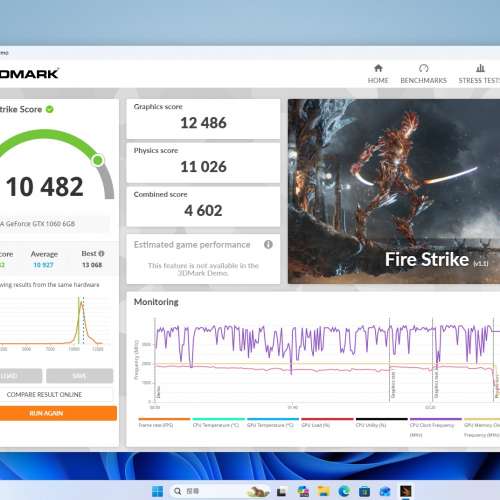This screenshot has width=500, height=500.
Task: Click the grey LOAD button
Action: [x=21, y=376]
